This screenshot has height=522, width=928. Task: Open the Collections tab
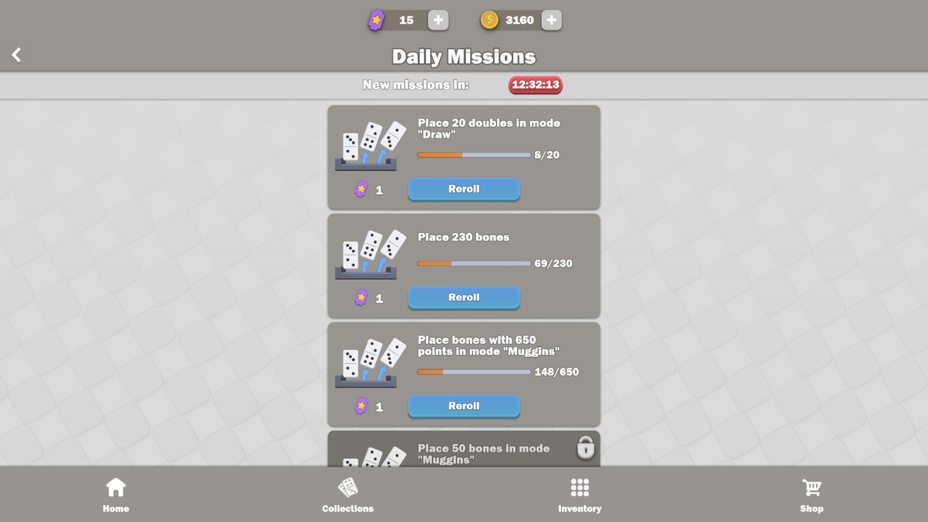tap(348, 495)
